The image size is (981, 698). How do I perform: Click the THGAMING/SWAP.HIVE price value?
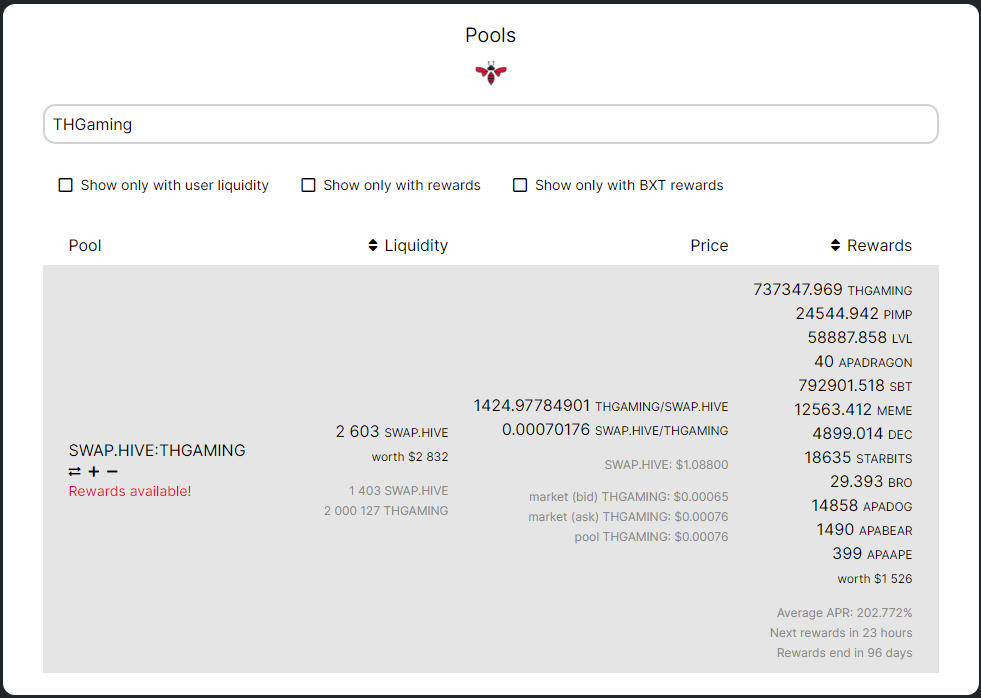coord(600,406)
